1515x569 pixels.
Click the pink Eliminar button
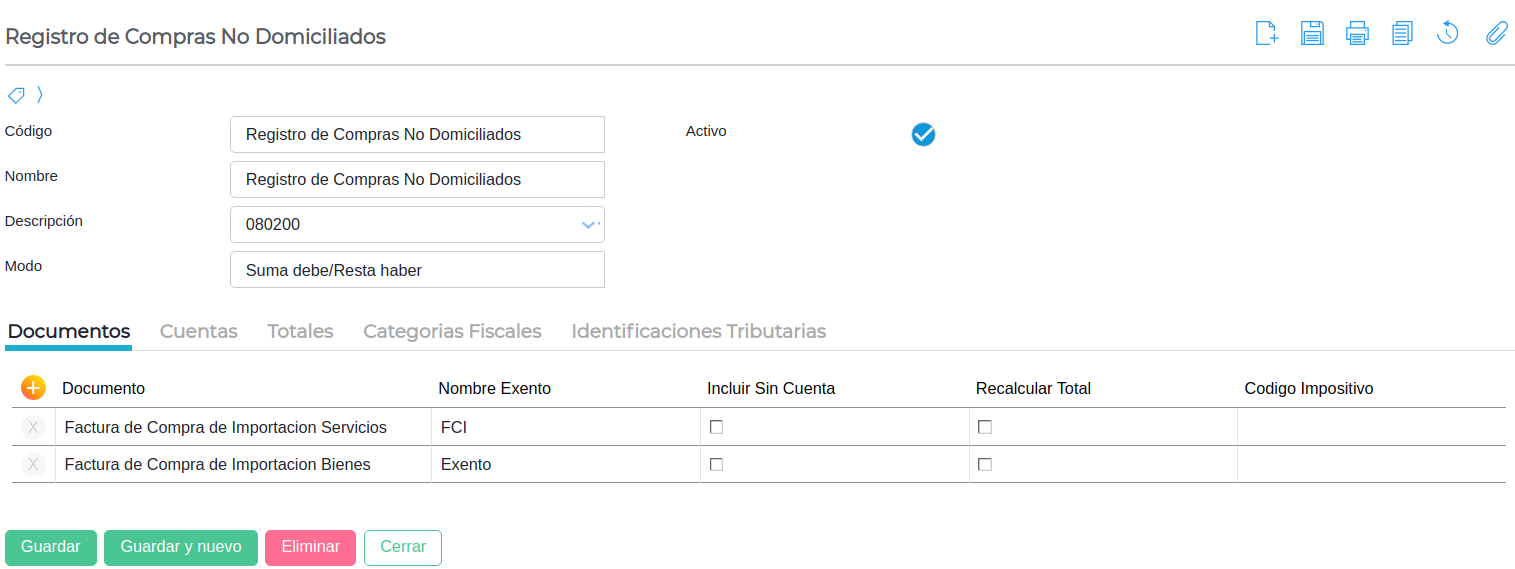[x=310, y=547]
